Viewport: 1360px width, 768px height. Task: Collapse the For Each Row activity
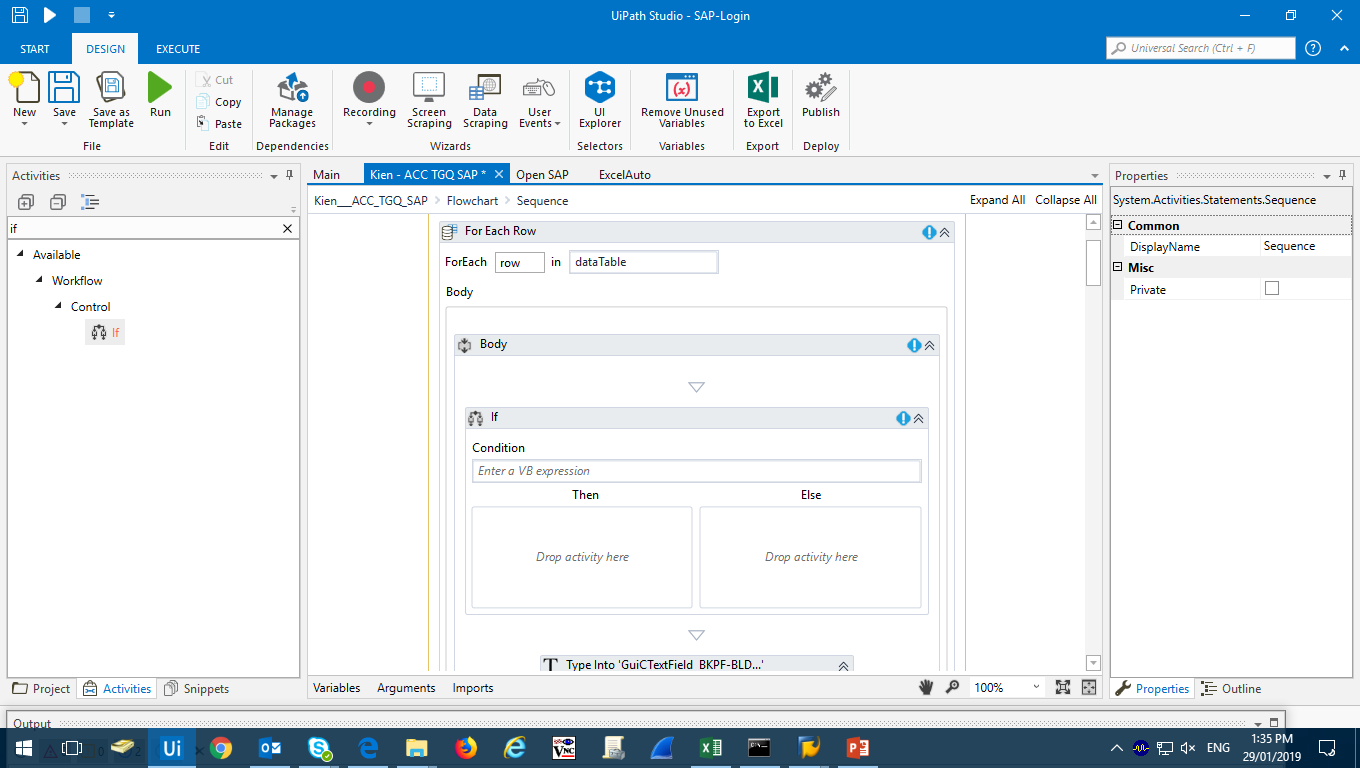[x=944, y=232]
